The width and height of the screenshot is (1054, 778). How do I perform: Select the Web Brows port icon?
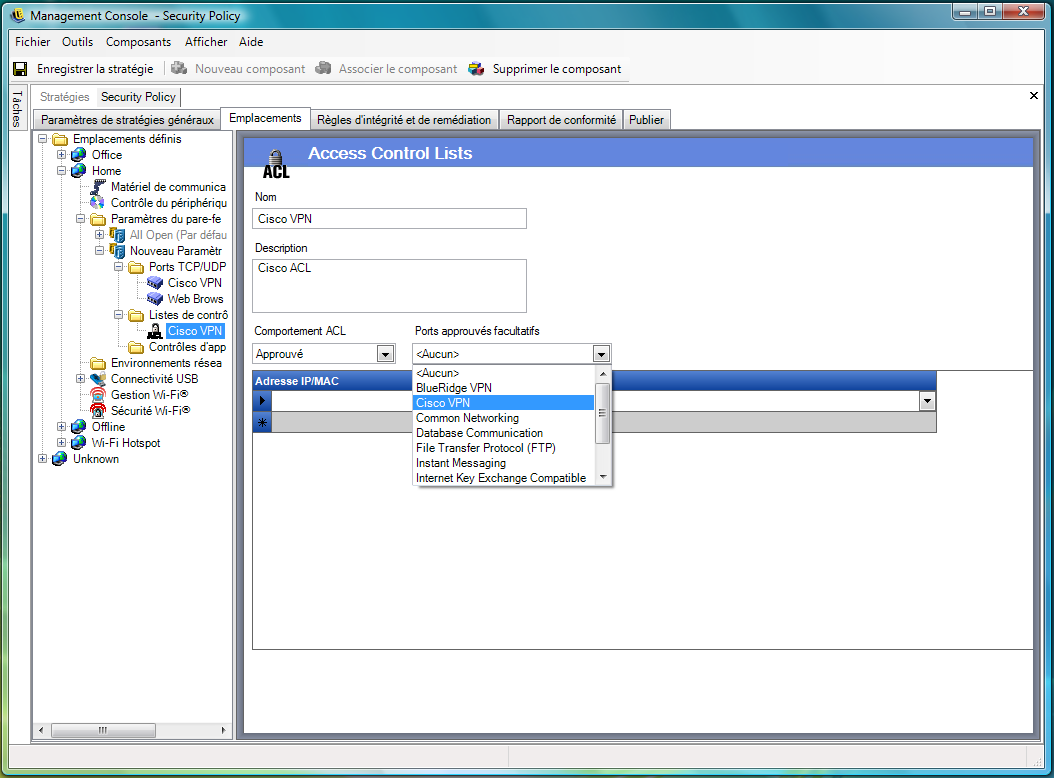pyautogui.click(x=155, y=299)
